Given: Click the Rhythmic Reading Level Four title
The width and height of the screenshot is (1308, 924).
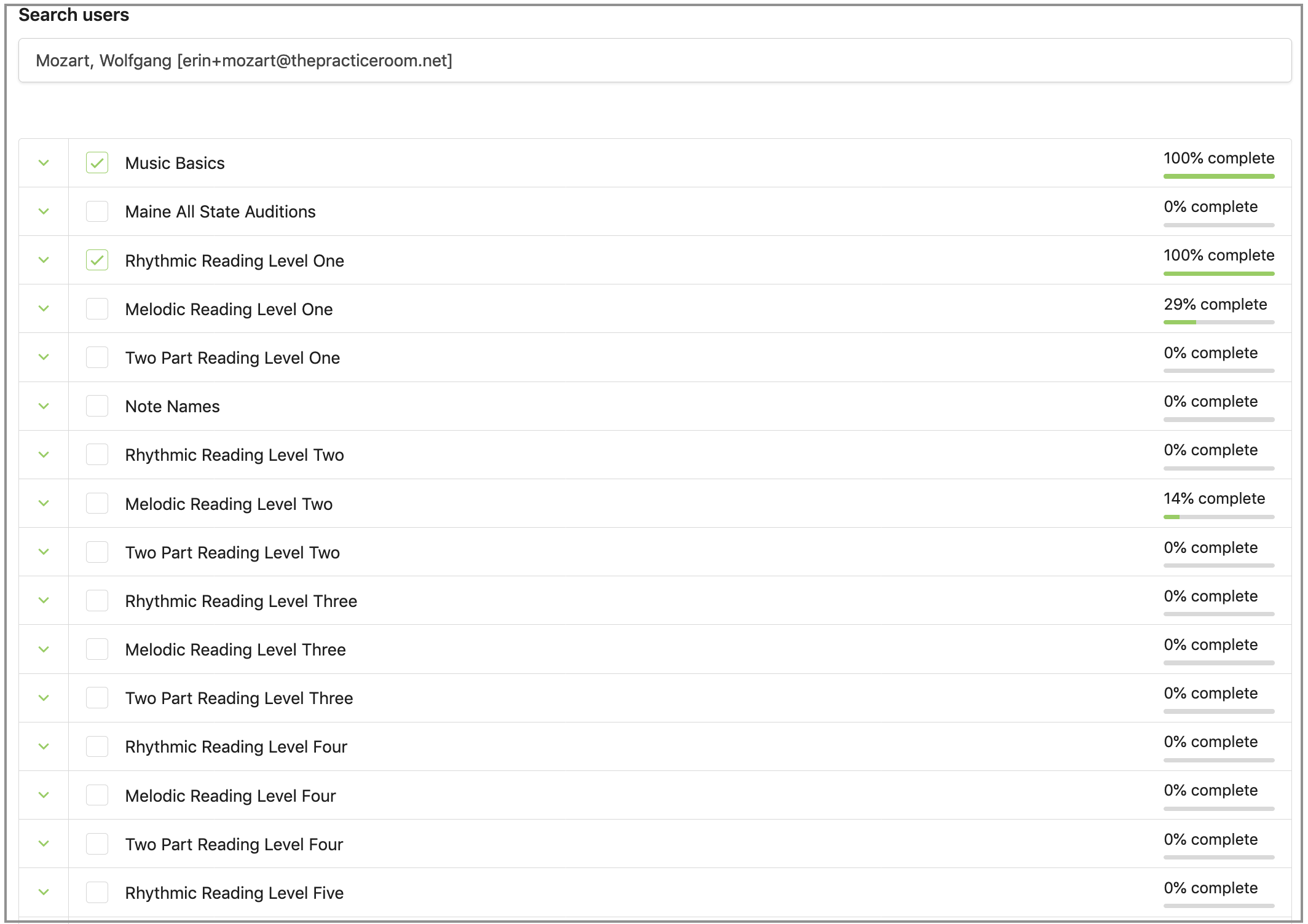Looking at the screenshot, I should pyautogui.click(x=236, y=746).
